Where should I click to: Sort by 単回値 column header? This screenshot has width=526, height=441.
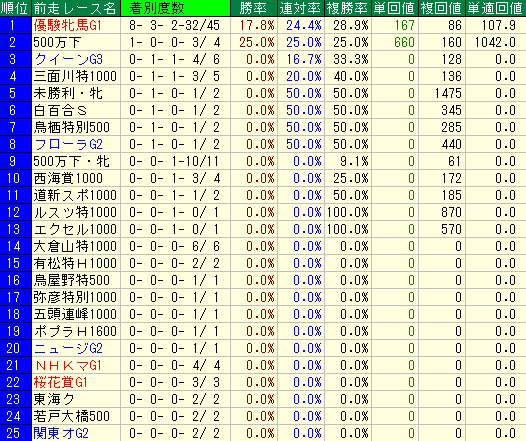[394, 8]
